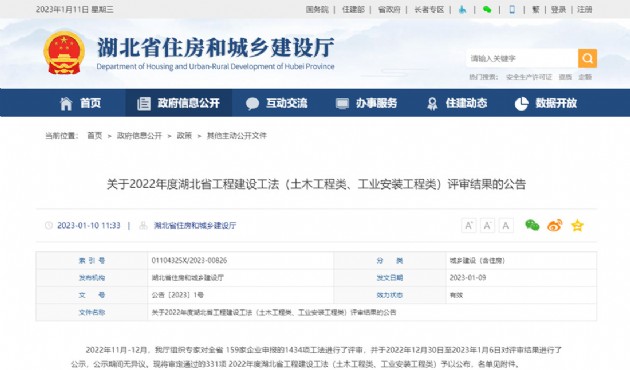Decrease font size with A- button
This screenshot has width=630, height=370.
point(487,225)
